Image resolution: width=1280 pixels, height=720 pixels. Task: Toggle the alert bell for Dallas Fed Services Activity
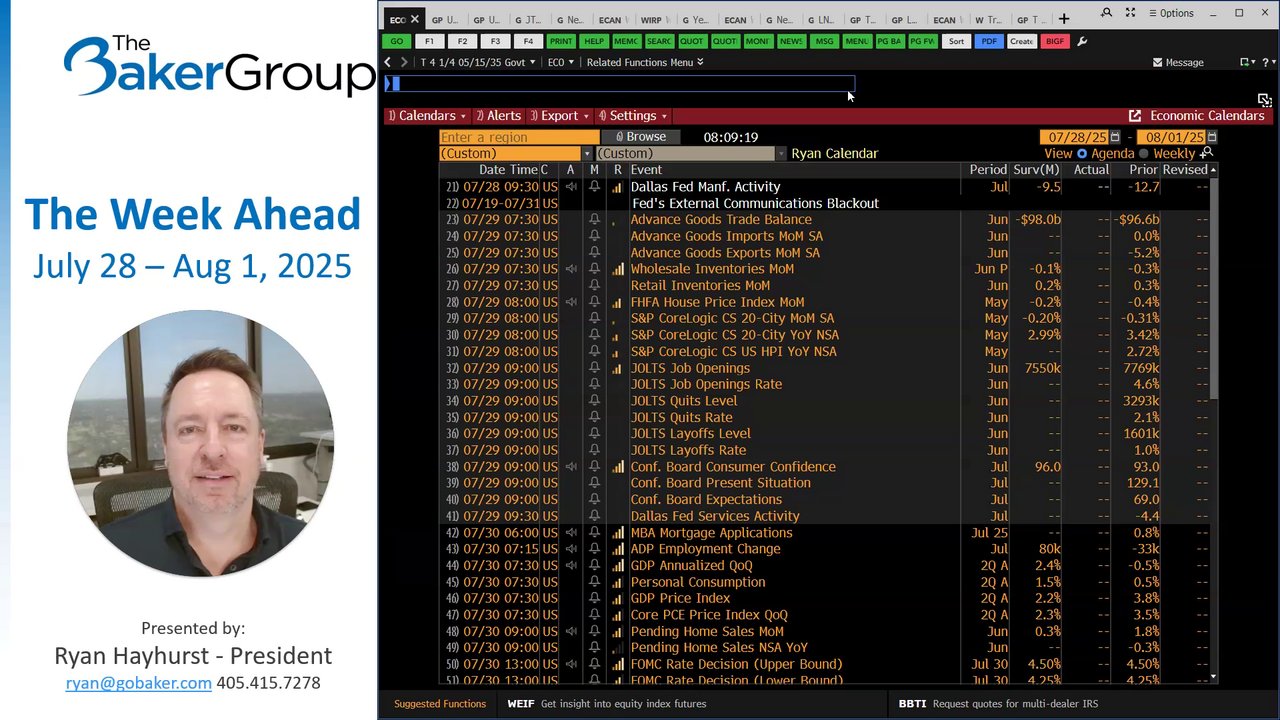594,516
